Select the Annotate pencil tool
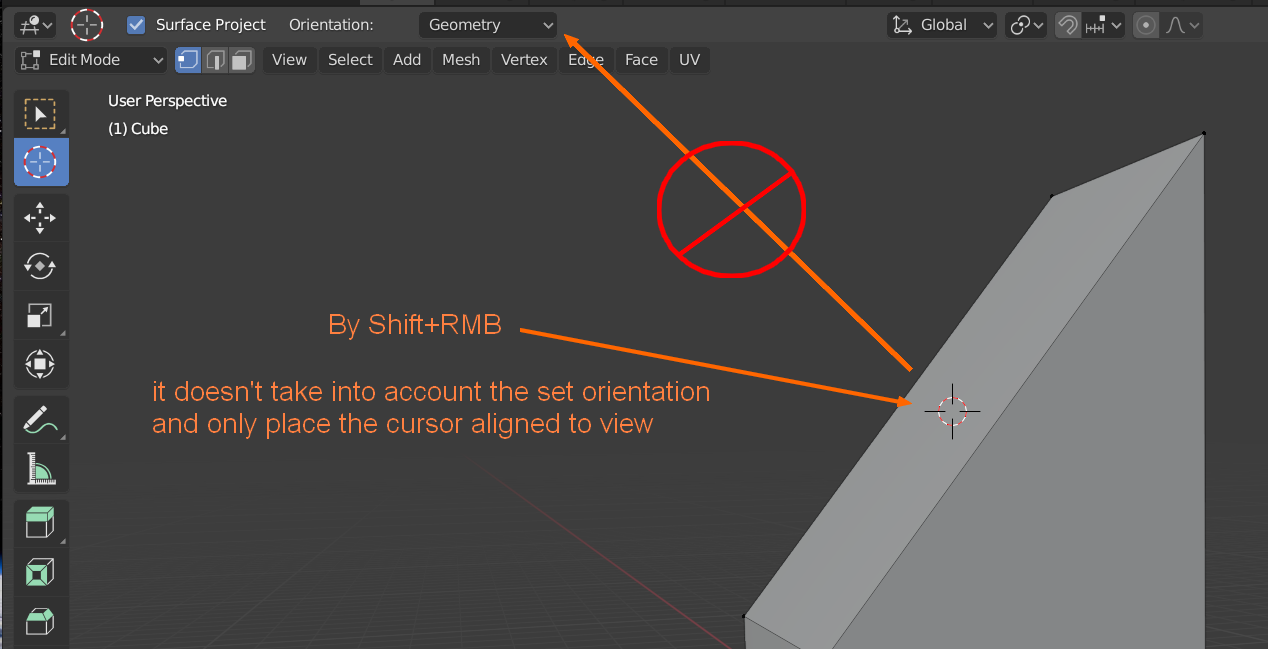The image size is (1268, 649). (41, 420)
